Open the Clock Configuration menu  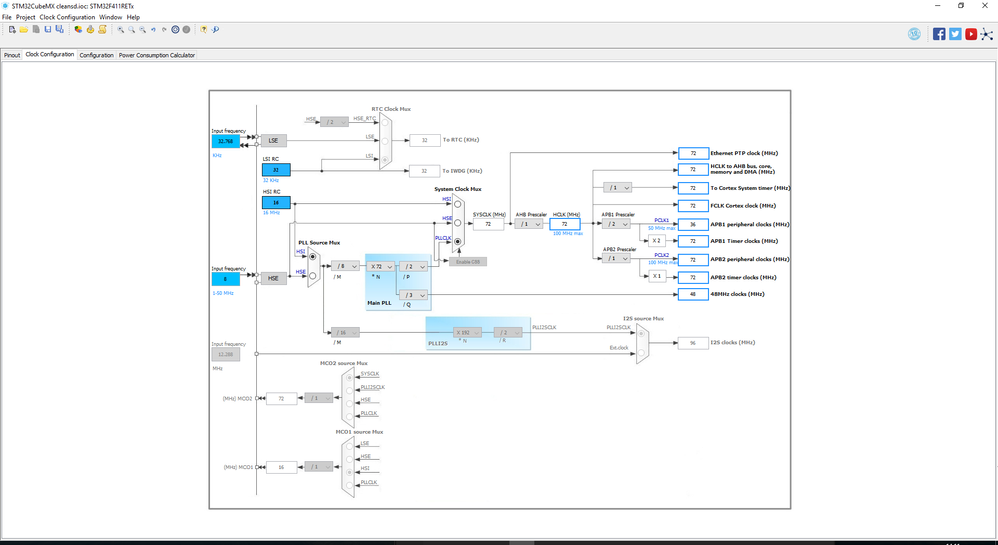(x=67, y=17)
